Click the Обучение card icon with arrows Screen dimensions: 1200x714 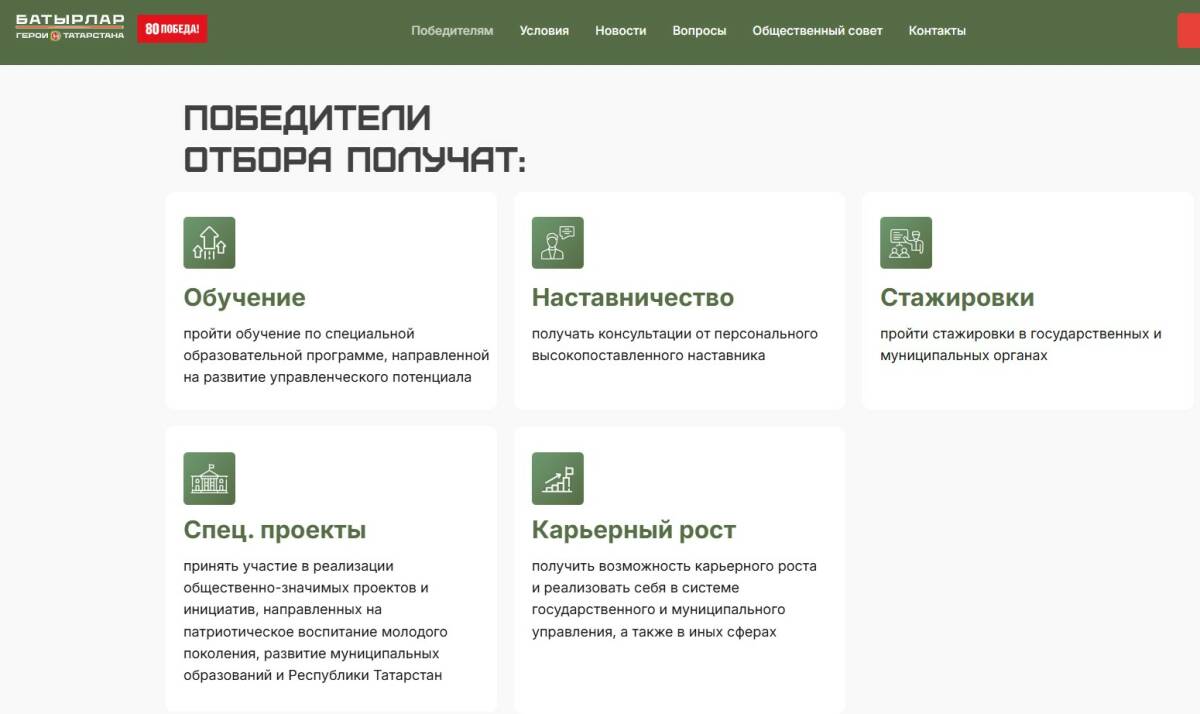[209, 243]
